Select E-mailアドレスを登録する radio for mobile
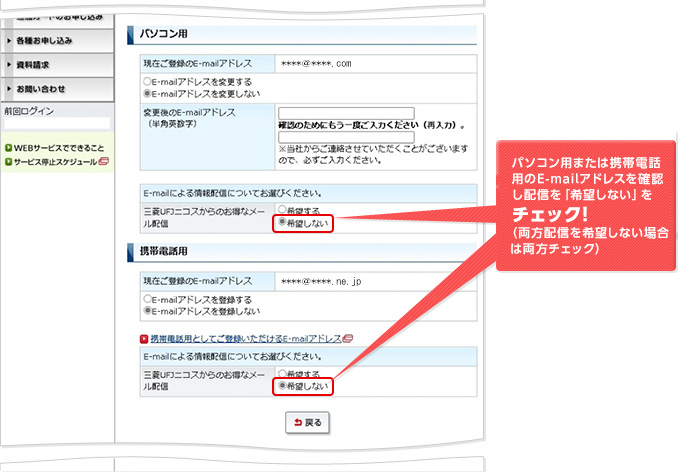This screenshot has width=679, height=472. 147,299
